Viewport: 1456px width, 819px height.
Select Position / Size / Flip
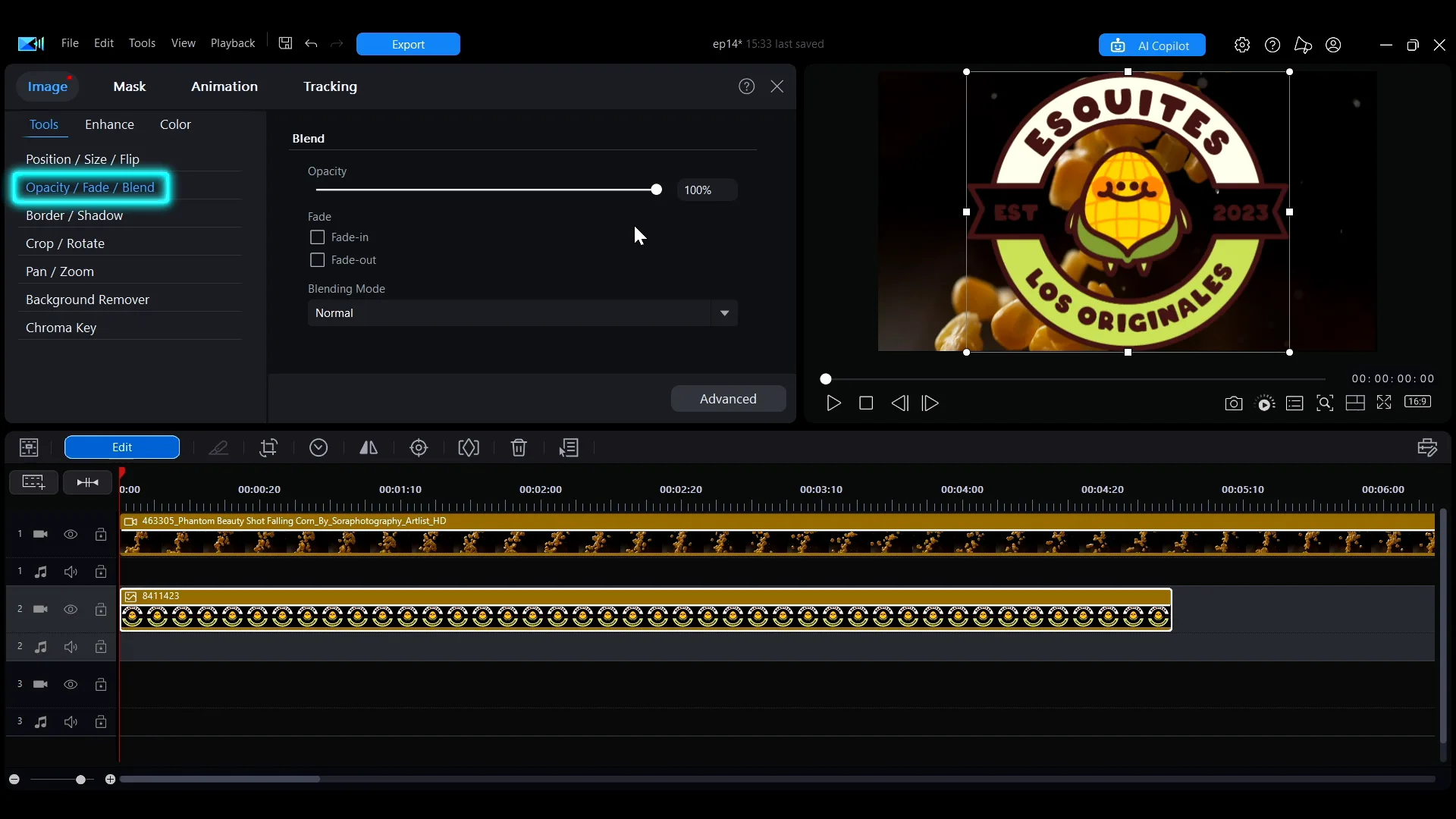(83, 159)
